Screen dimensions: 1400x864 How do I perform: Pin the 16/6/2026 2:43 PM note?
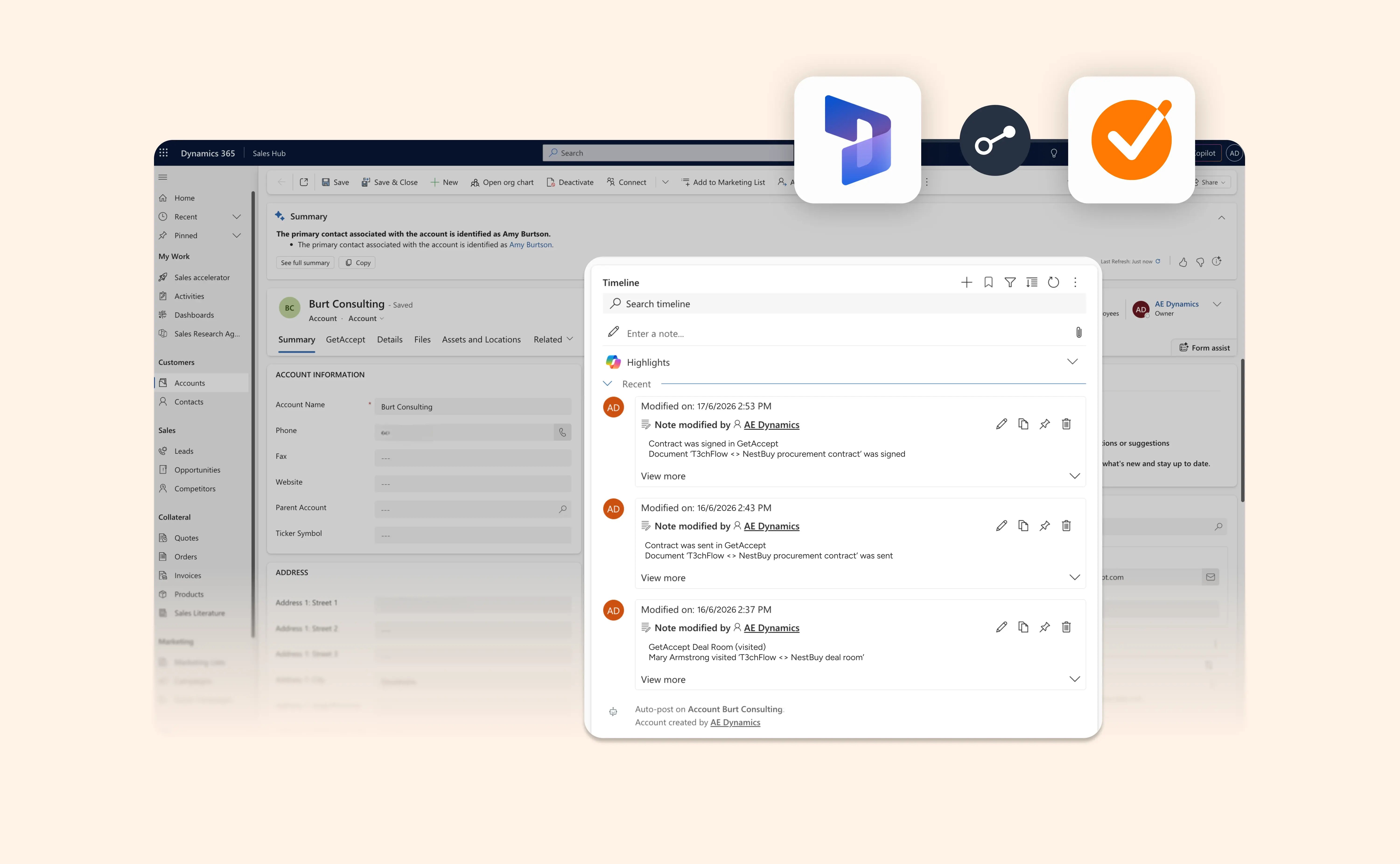click(x=1045, y=526)
